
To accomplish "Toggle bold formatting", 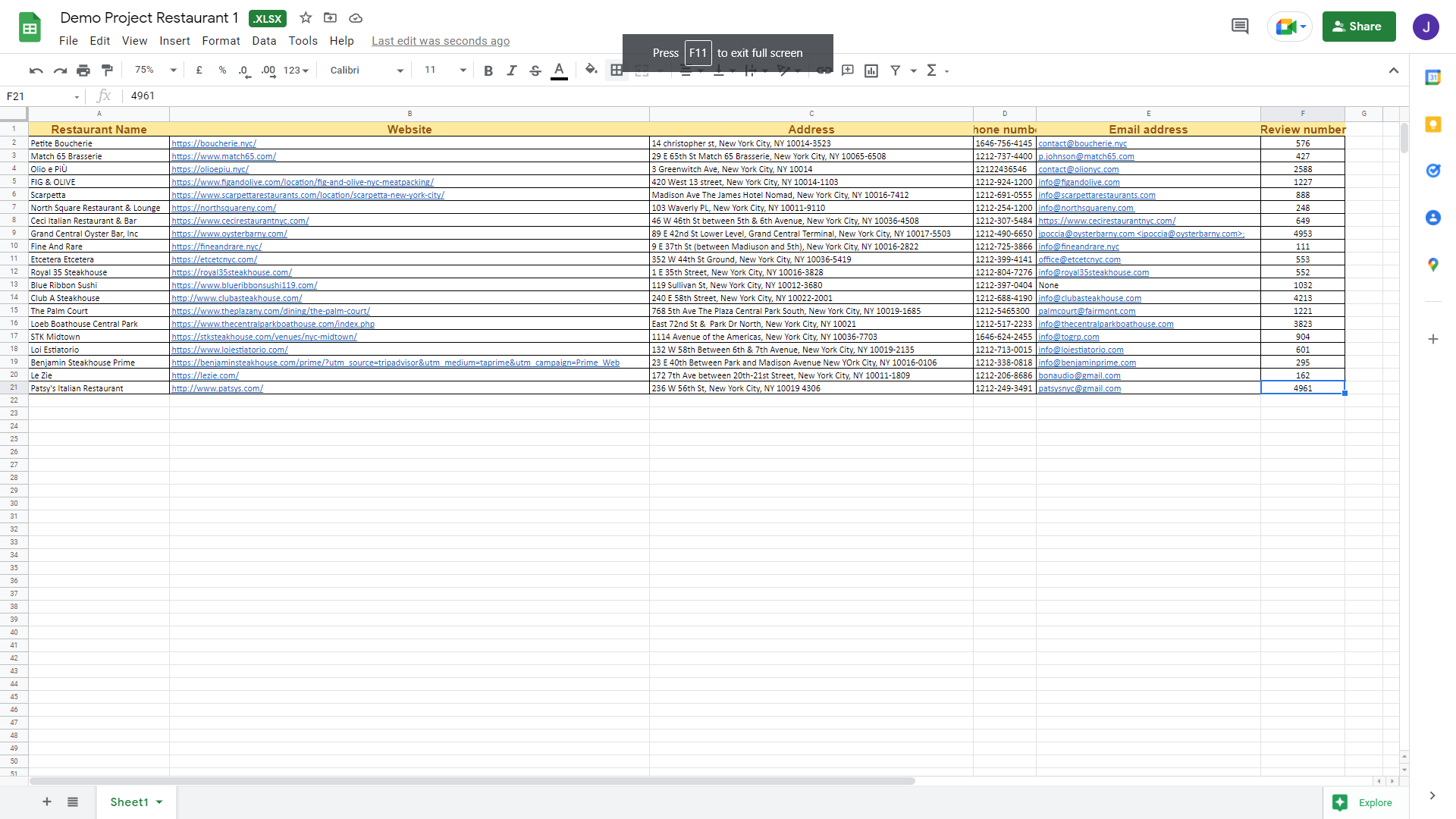I will 488,71.
